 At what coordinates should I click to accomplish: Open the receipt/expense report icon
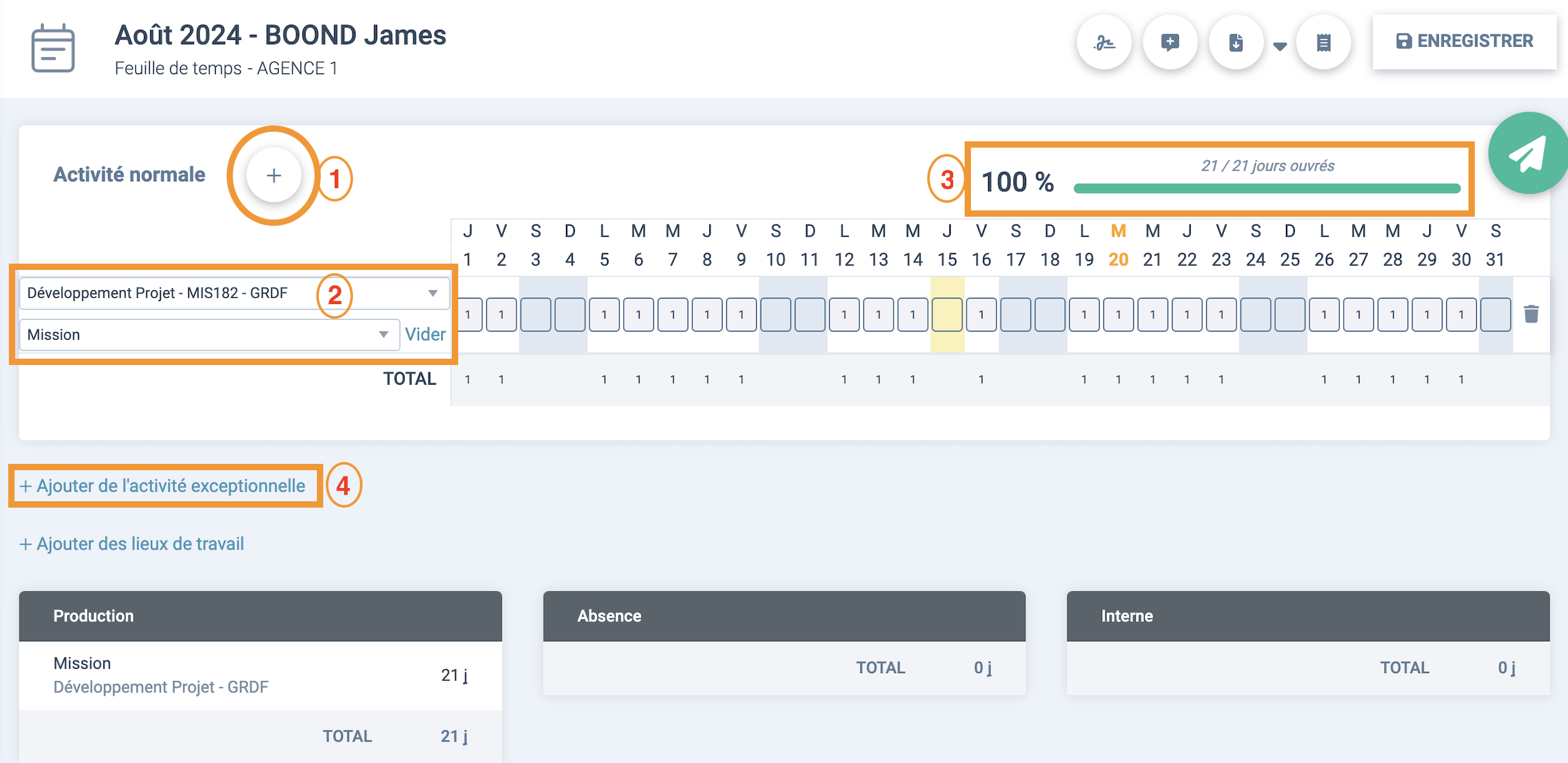click(x=1323, y=42)
